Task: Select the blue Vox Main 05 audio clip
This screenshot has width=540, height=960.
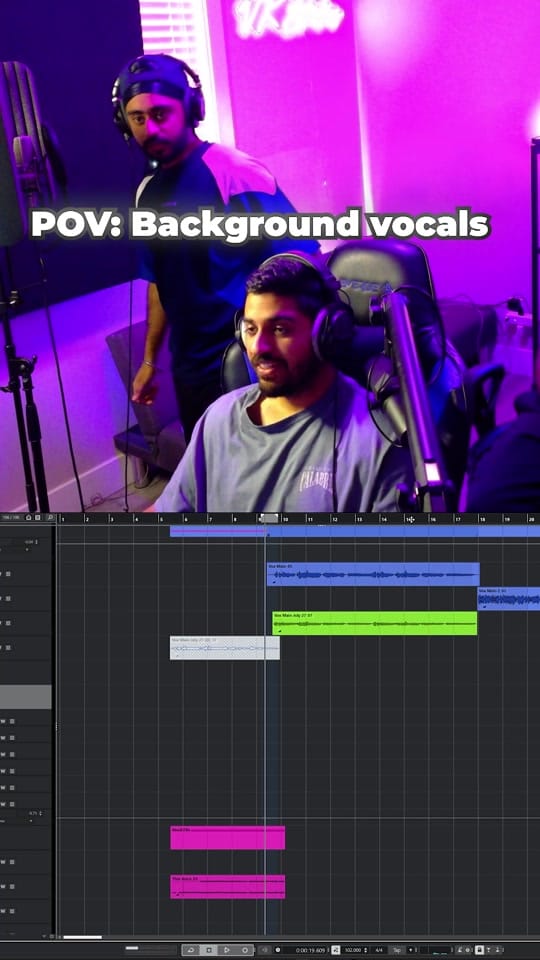Action: pos(373,574)
